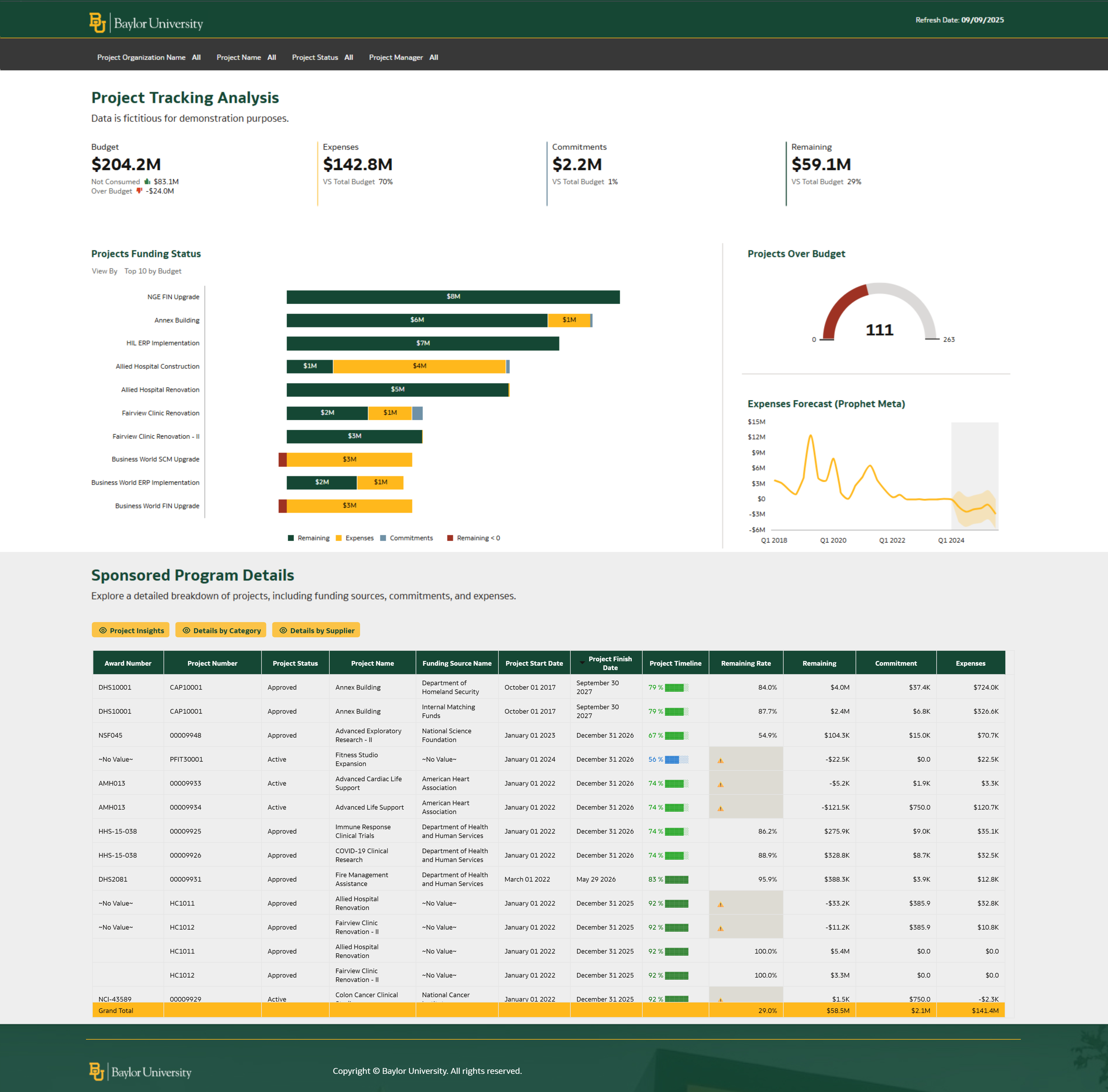Screen dimensions: 1108x1092
Task: Click the warning icon in the Fitness Studio Expansion row
Action: coord(720,760)
